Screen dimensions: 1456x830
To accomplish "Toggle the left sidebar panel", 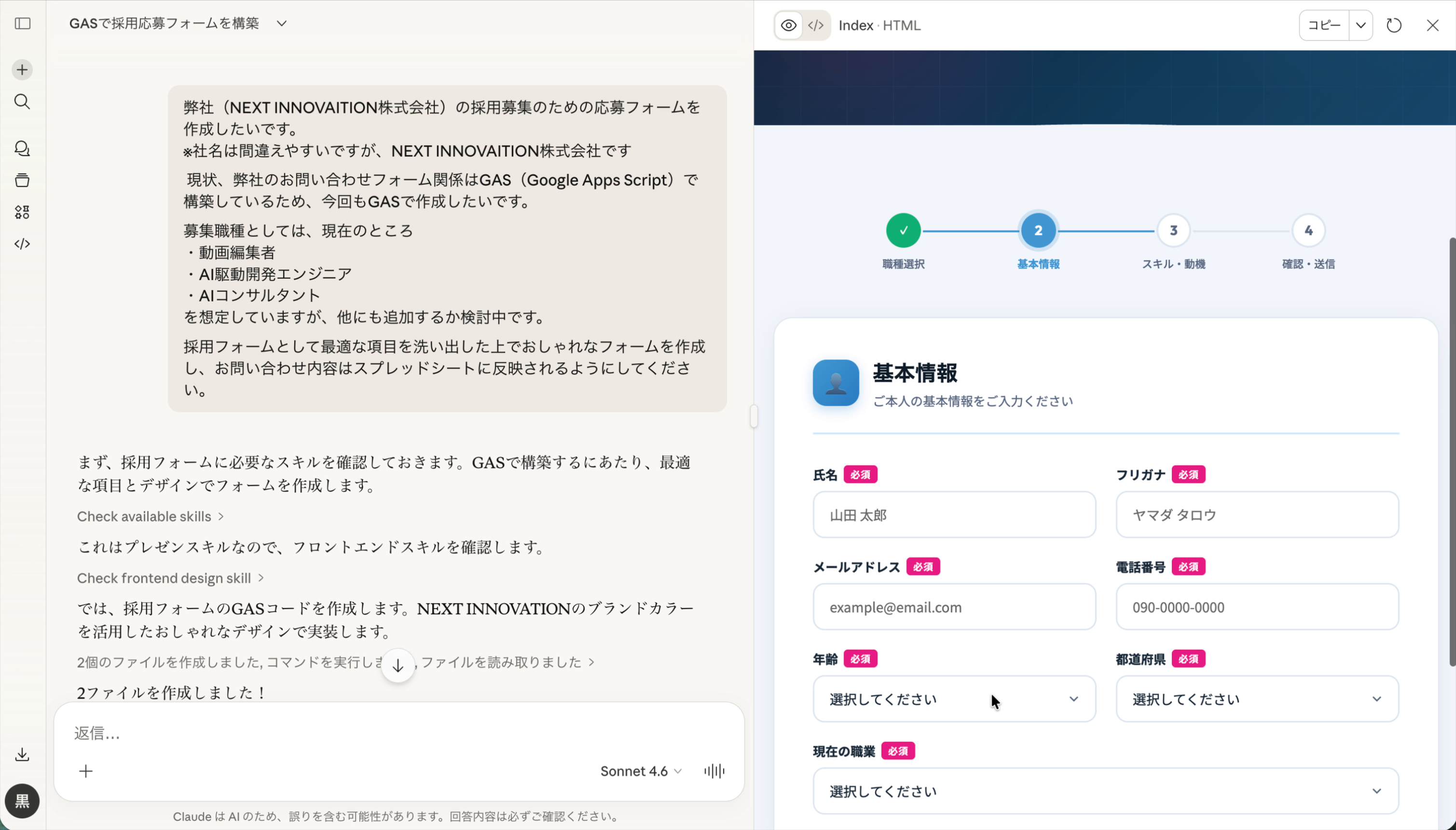I will tap(22, 23).
